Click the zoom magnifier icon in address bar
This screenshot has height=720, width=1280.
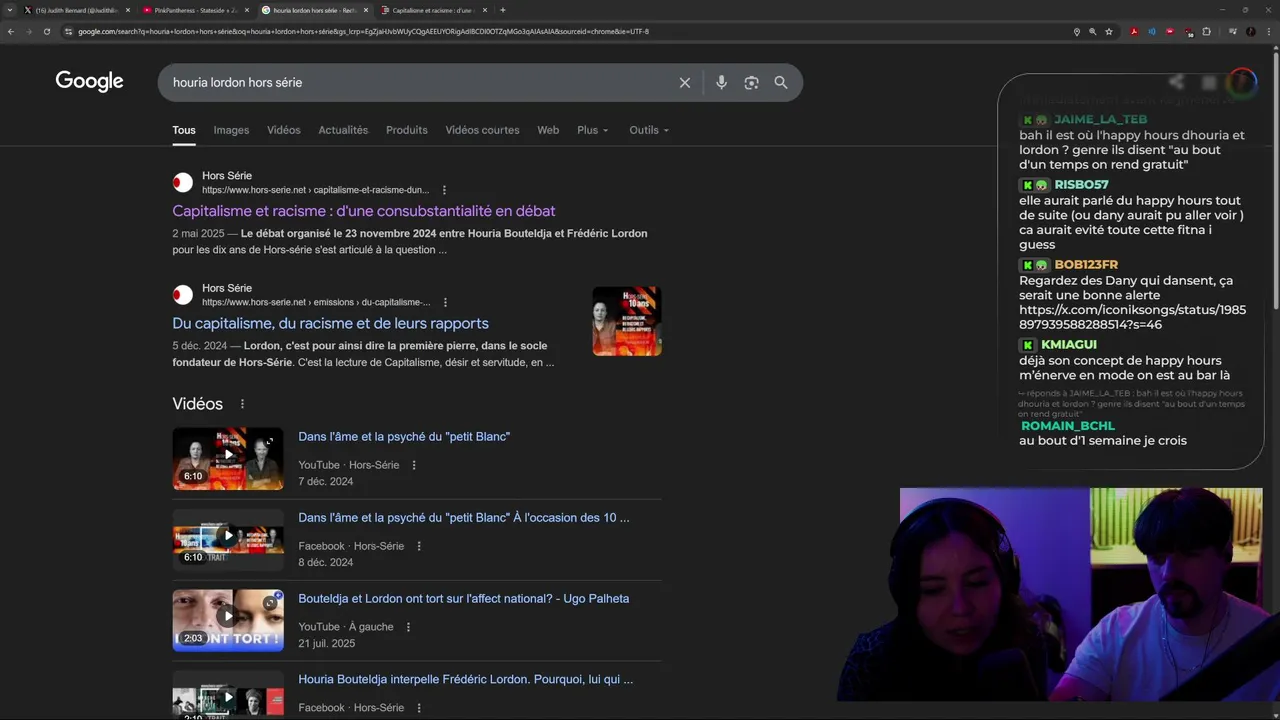(x=1093, y=31)
